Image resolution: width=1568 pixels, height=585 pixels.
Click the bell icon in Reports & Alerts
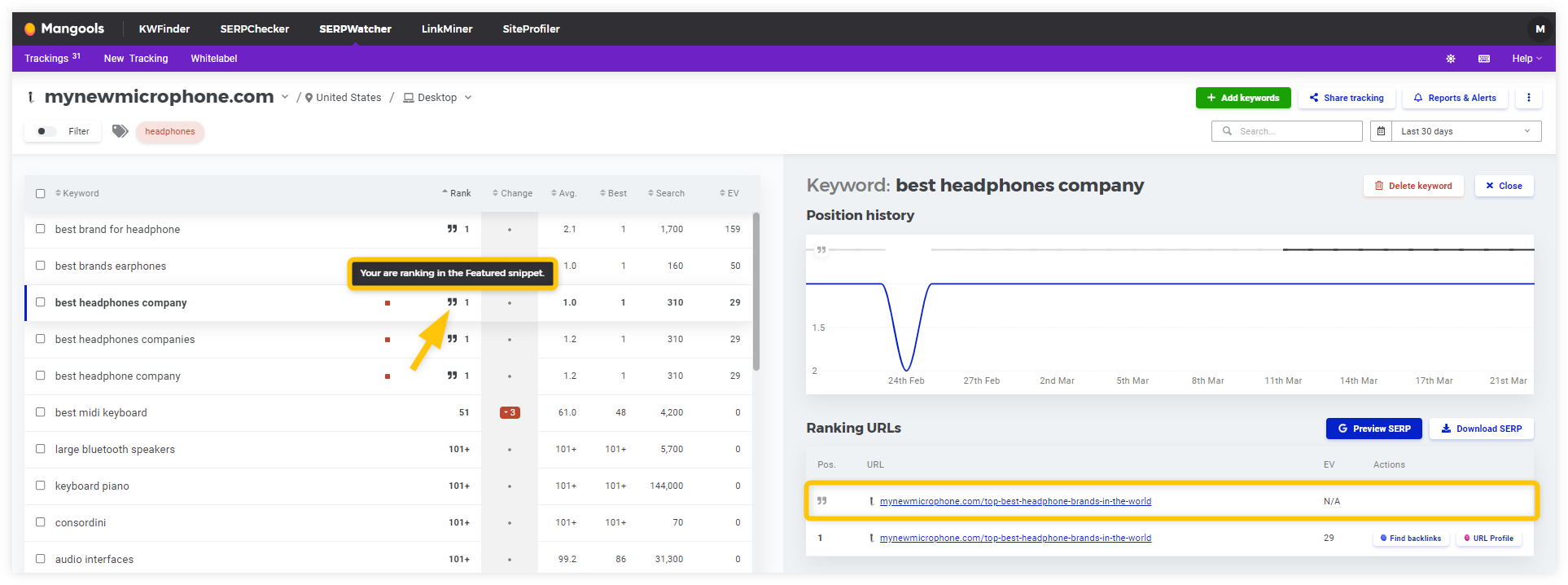point(1418,98)
